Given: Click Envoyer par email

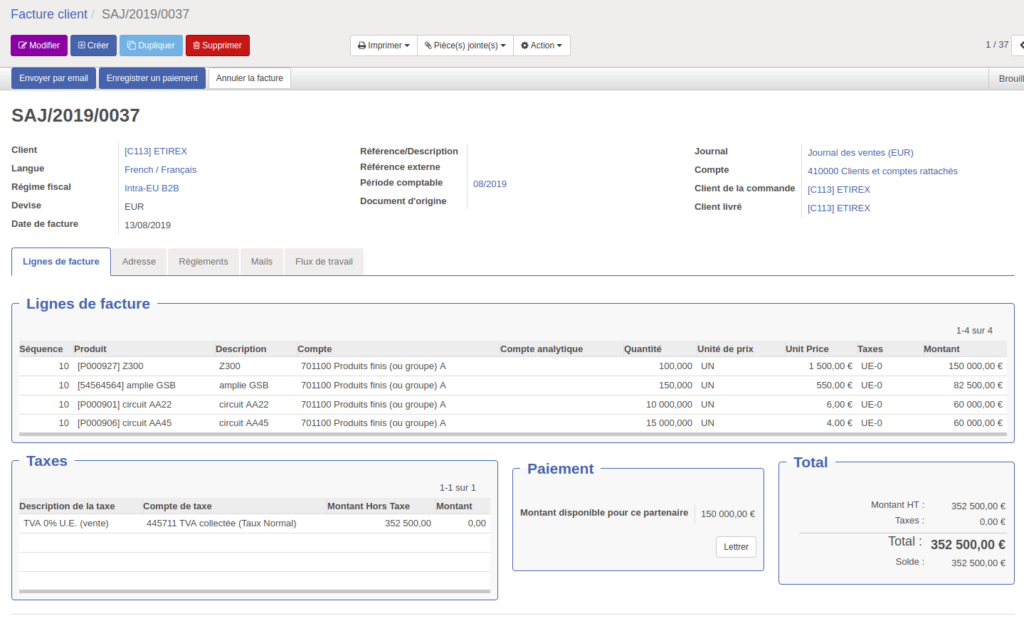Looking at the screenshot, I should click(54, 78).
